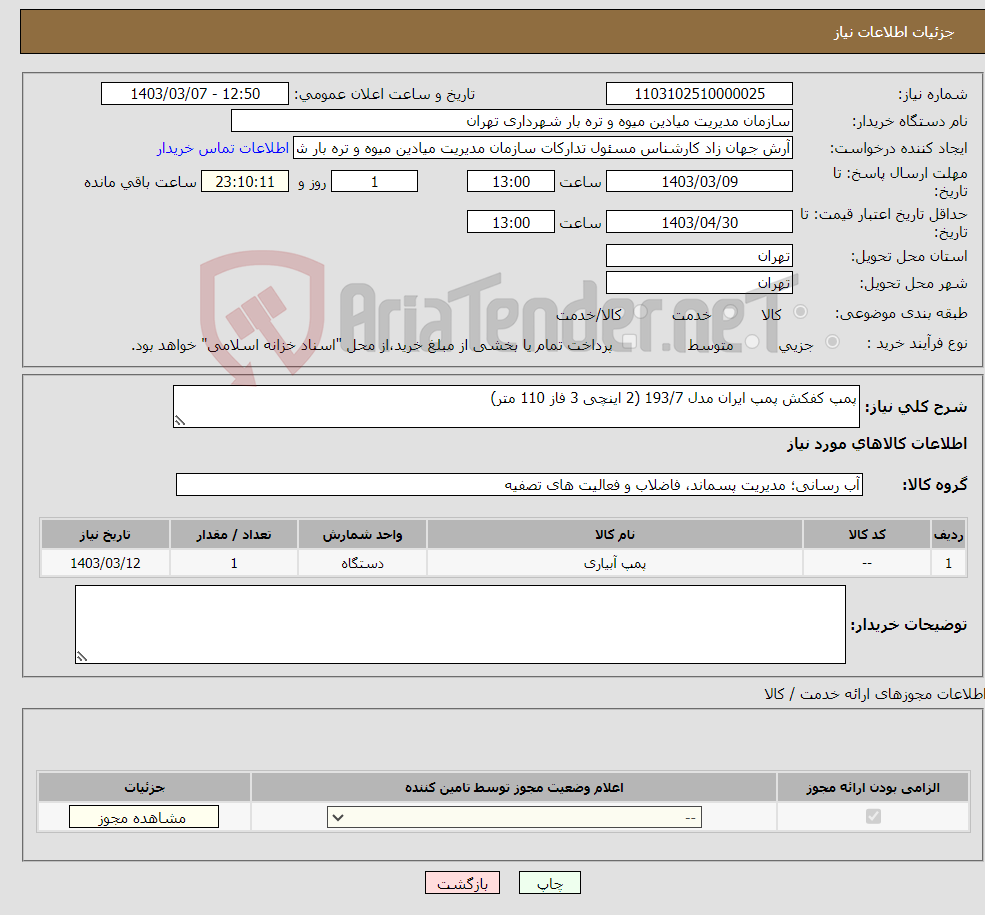985x915 pixels.
Task: Click the price validity date 1403/04/30
Action: tap(699, 222)
